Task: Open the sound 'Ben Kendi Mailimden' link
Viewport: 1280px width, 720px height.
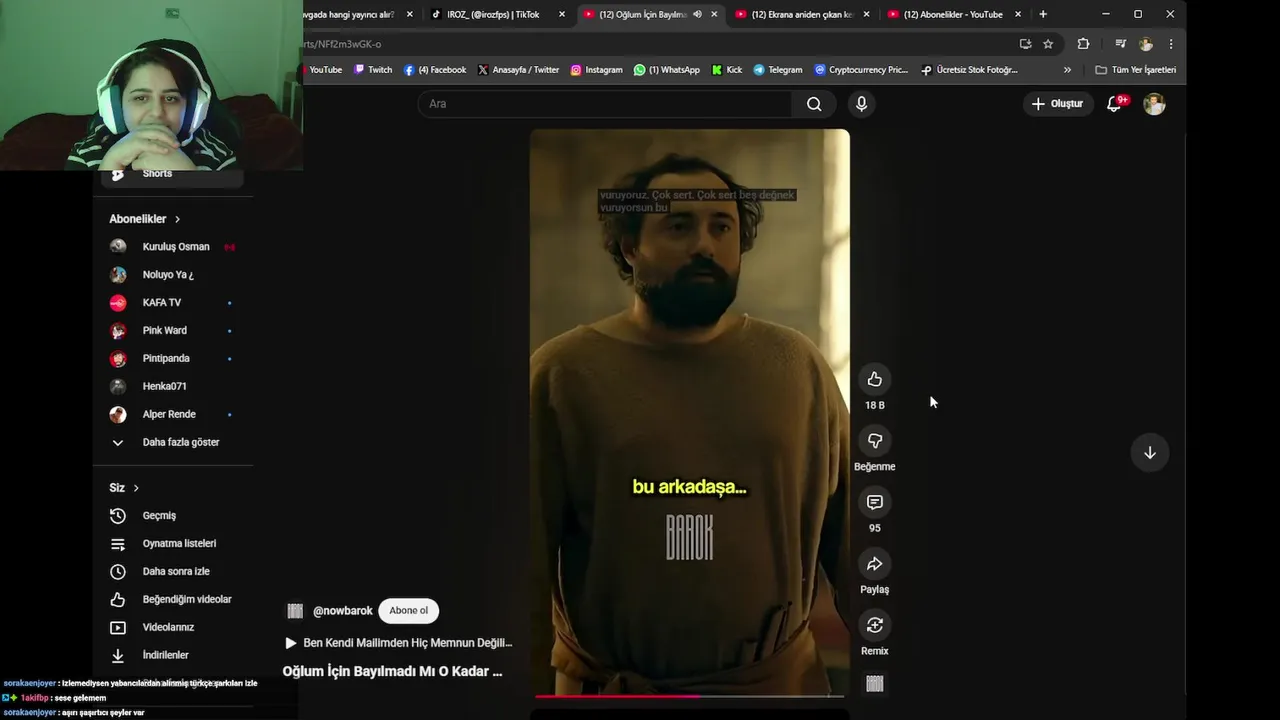Action: pyautogui.click(x=399, y=643)
